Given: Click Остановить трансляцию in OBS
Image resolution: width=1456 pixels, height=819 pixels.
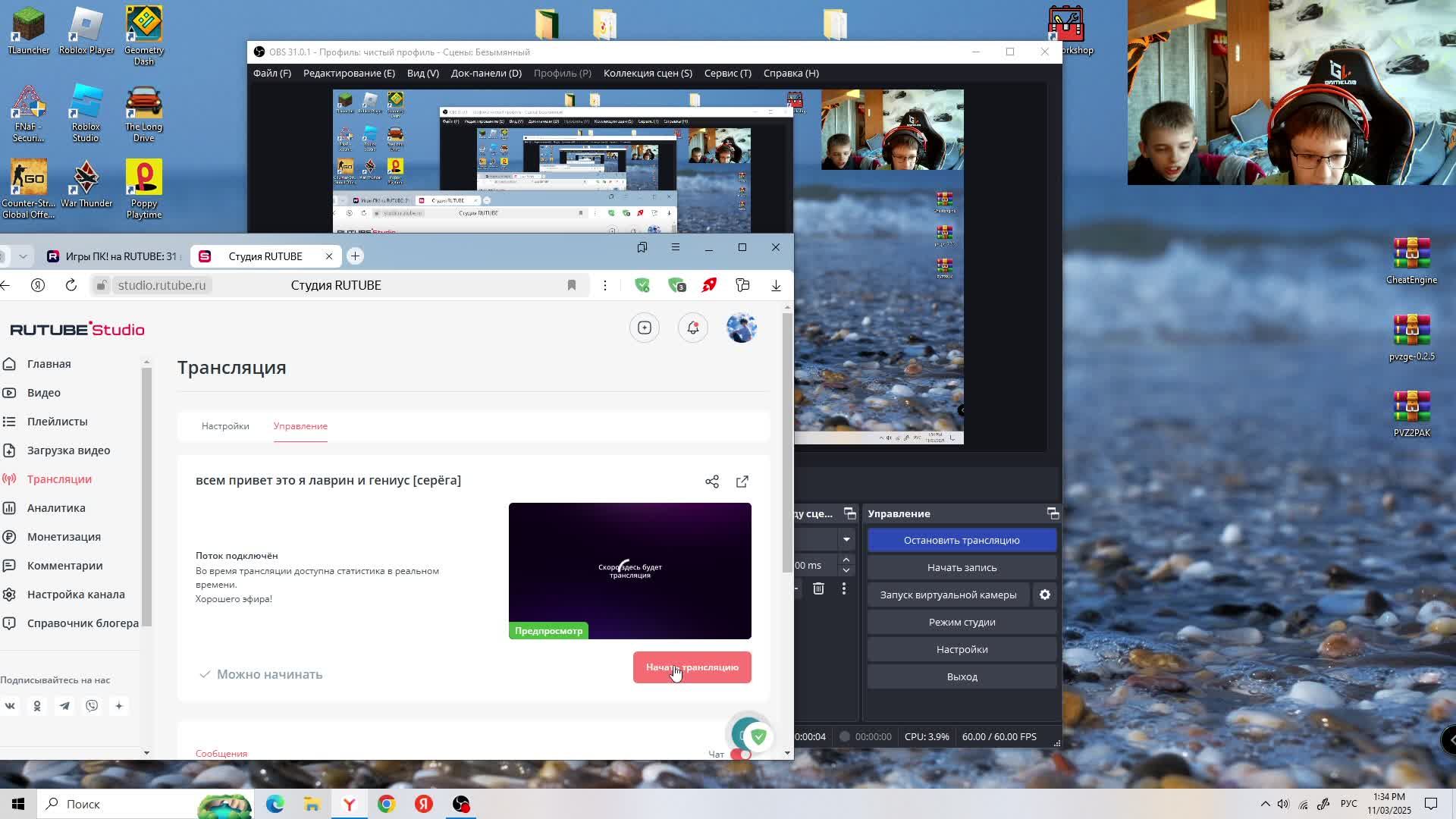Looking at the screenshot, I should coord(961,540).
